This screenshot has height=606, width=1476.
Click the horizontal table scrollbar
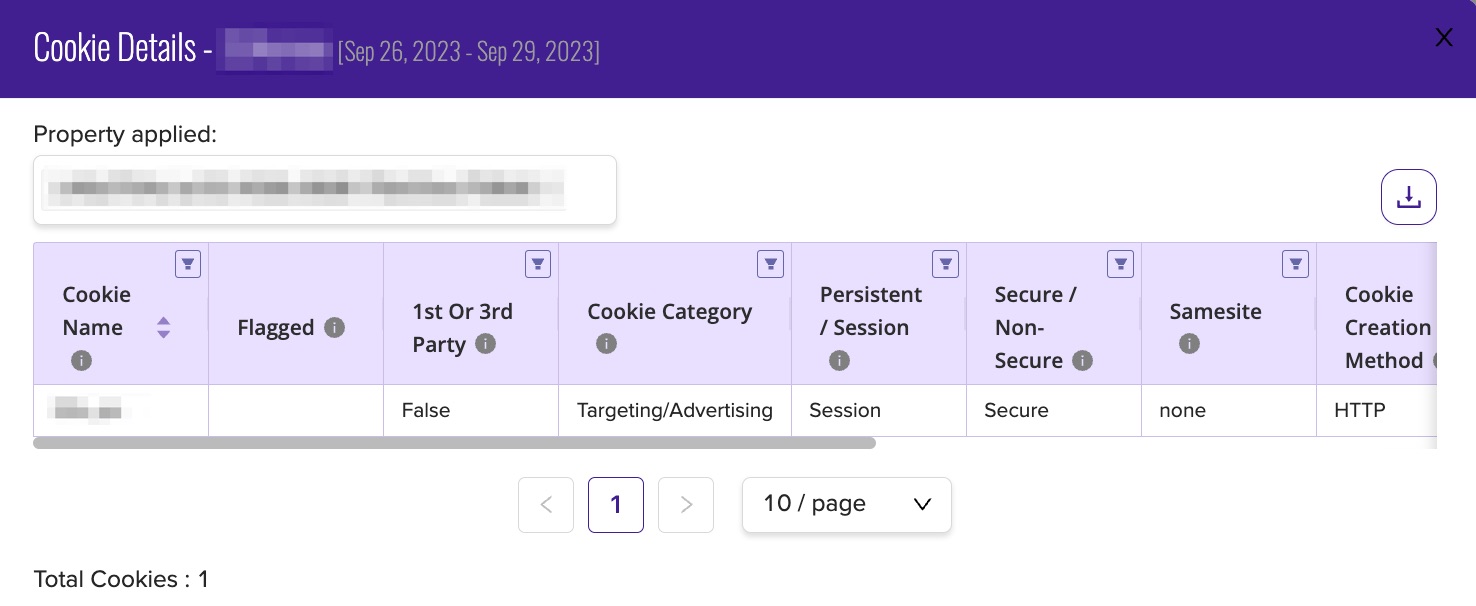455,442
